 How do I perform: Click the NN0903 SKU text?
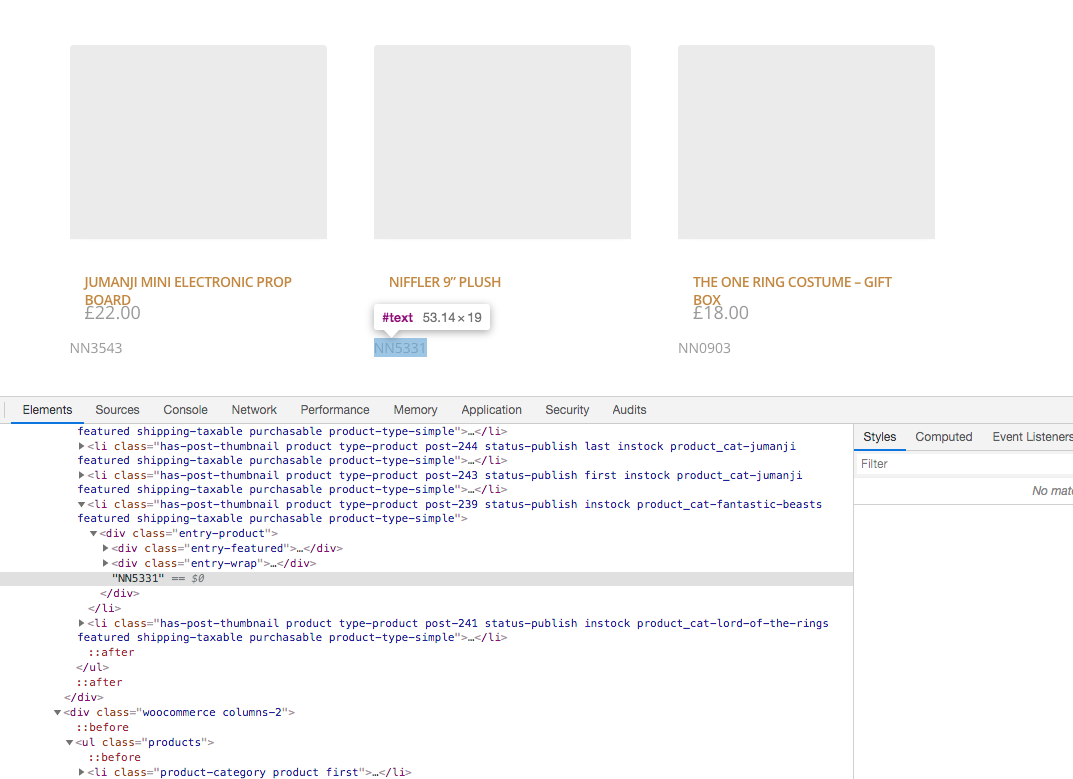704,348
